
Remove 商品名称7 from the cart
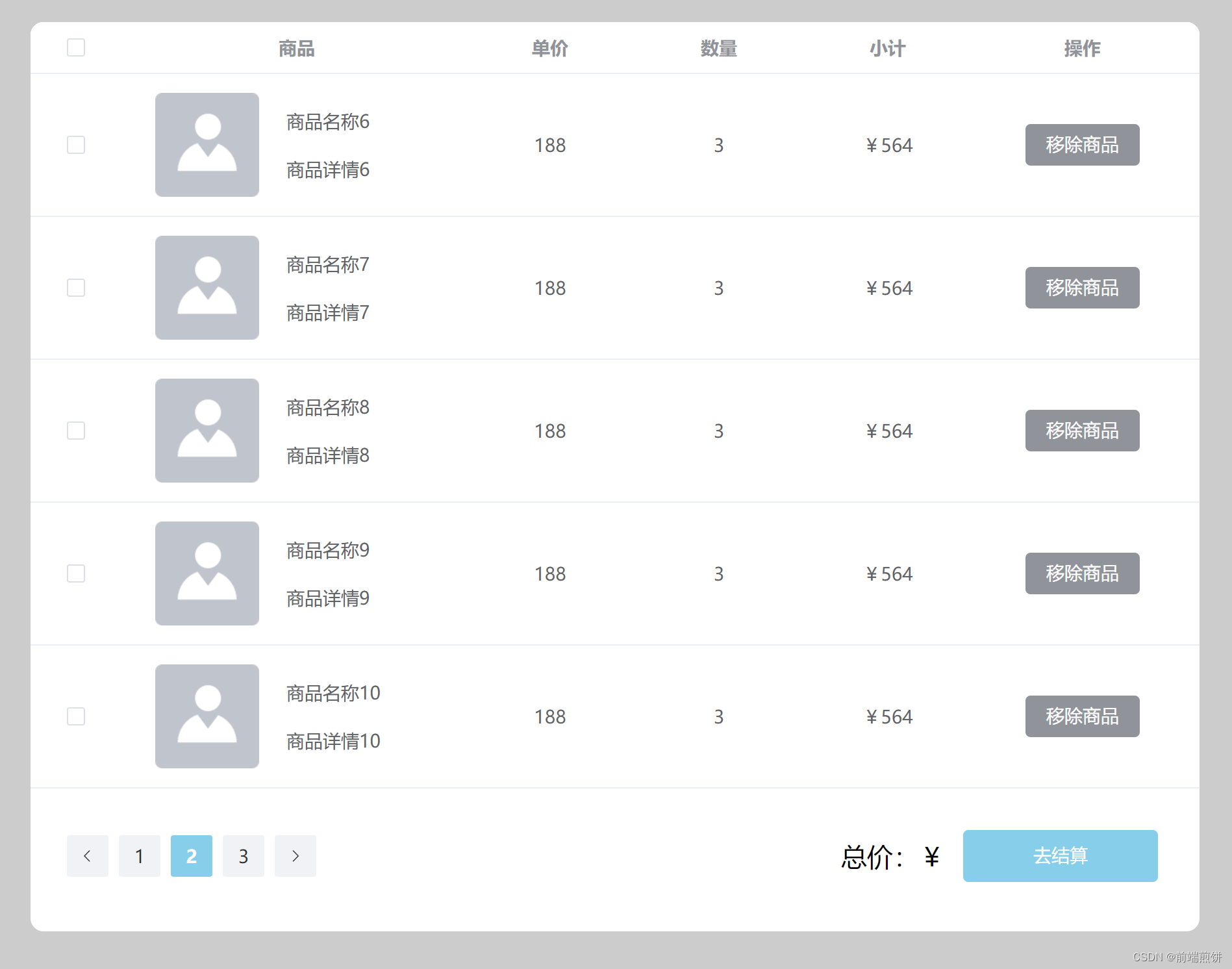coord(1082,288)
